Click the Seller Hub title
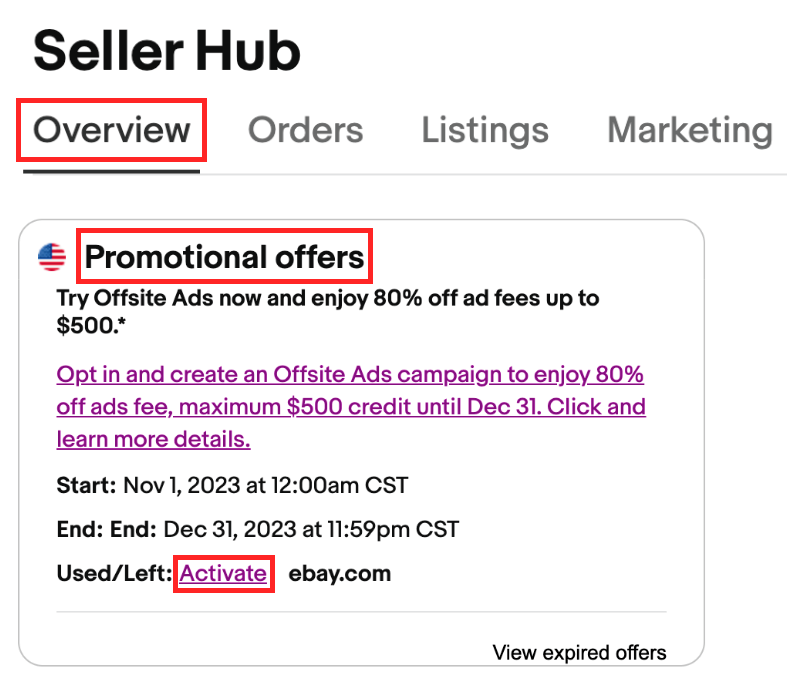Screen dimensions: 787x689 coord(167,51)
